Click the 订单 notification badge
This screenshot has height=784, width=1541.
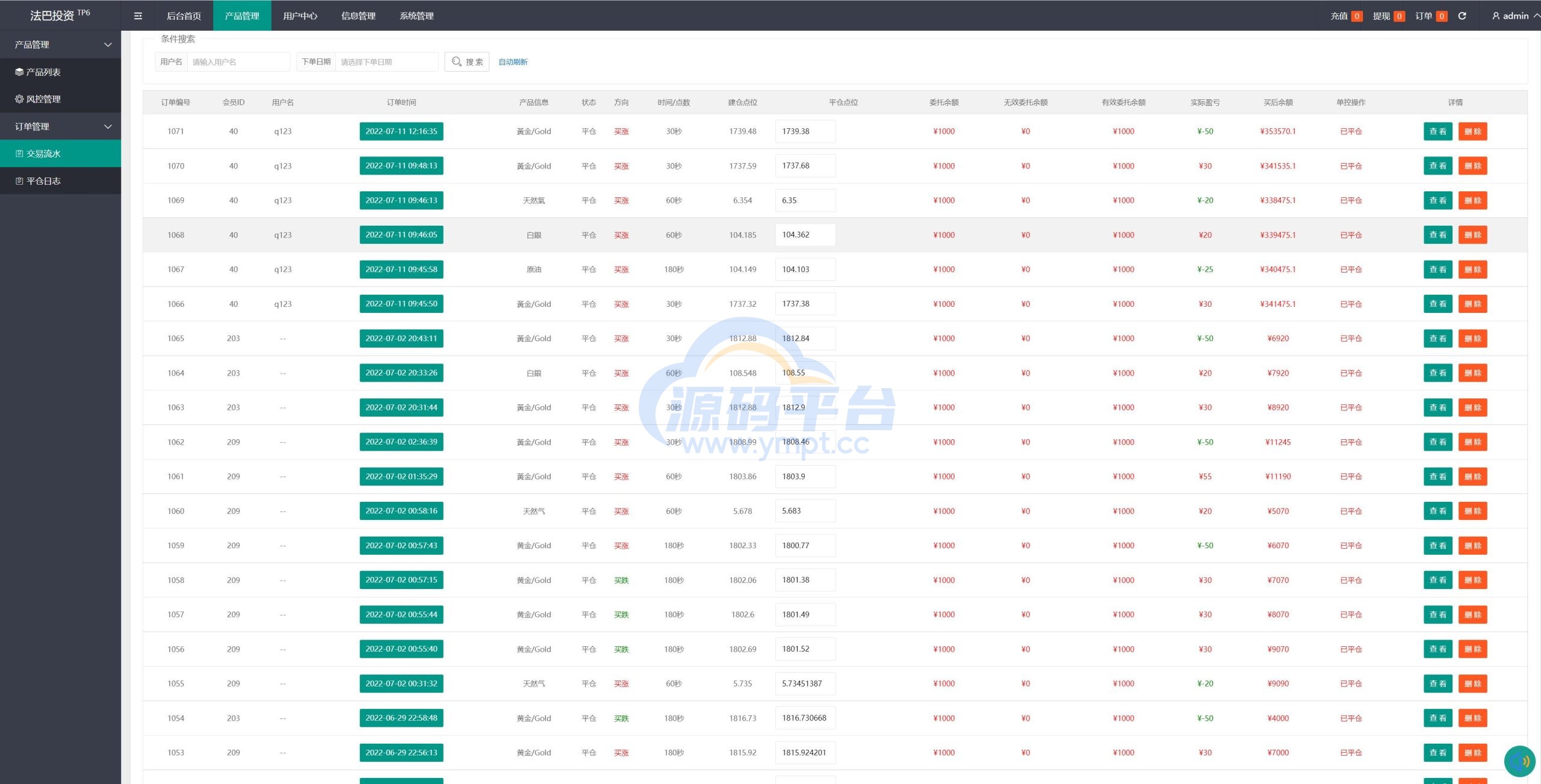click(x=1442, y=16)
